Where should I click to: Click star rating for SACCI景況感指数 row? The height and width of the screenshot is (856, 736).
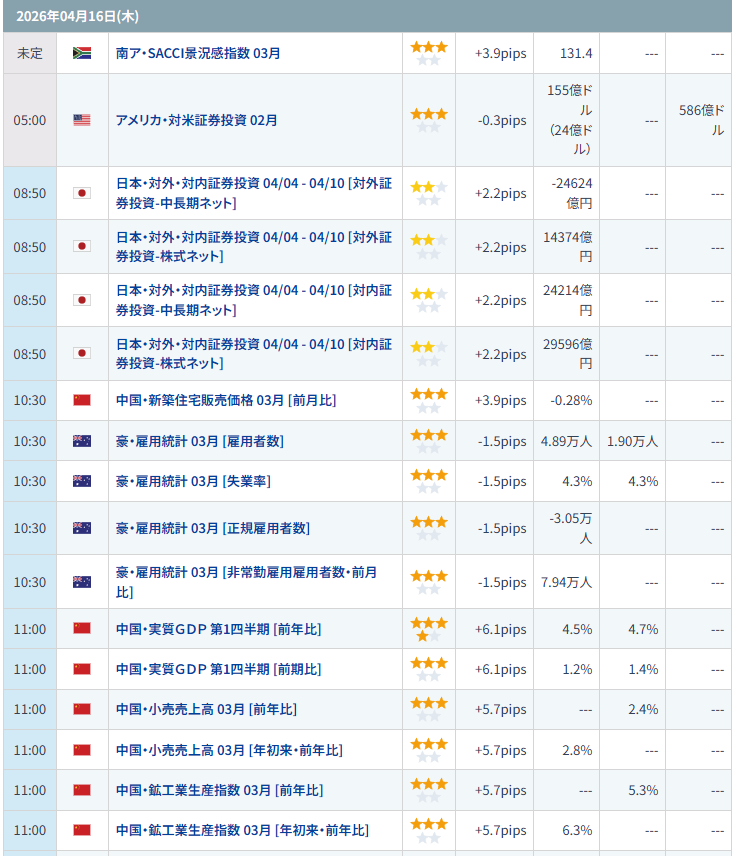(429, 53)
